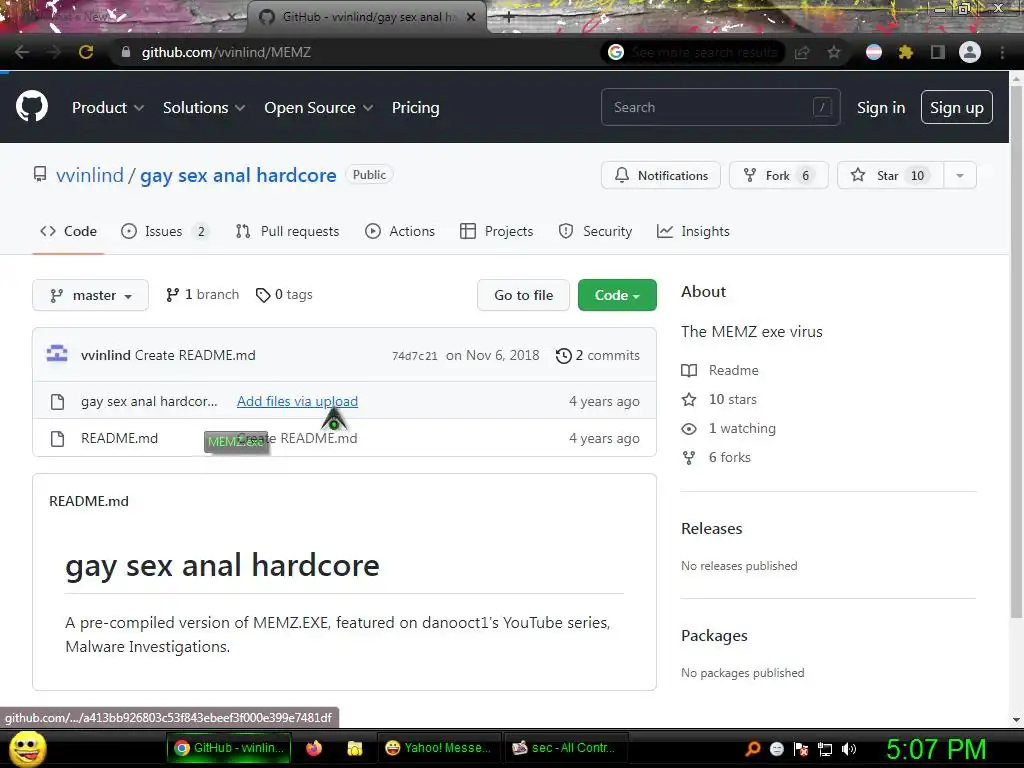Click the page vertical scrollbar
Image resolution: width=1024 pixels, height=768 pixels.
click(1016, 353)
